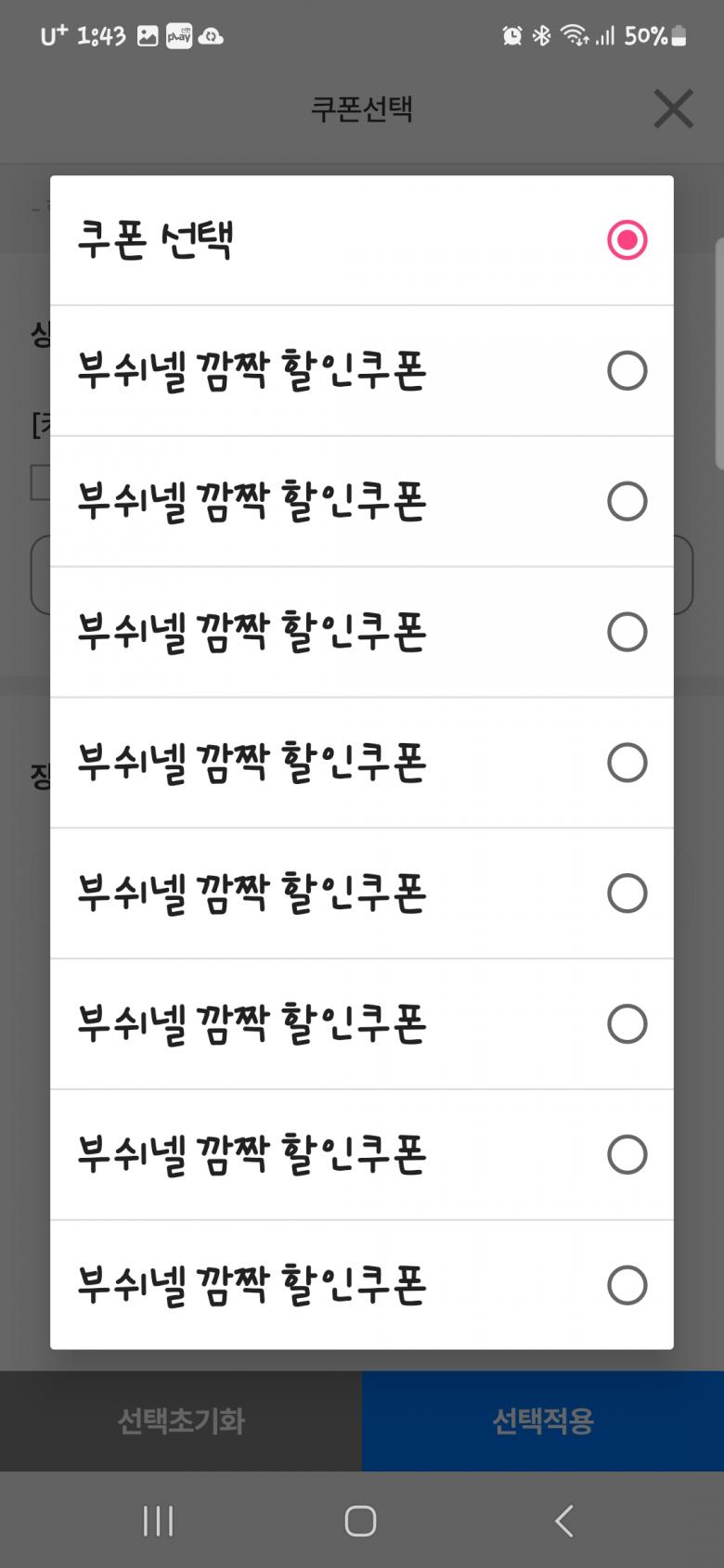Screen dimensions: 724x1568
Task: Tap the Bluetooth status icon
Action: coord(541,36)
